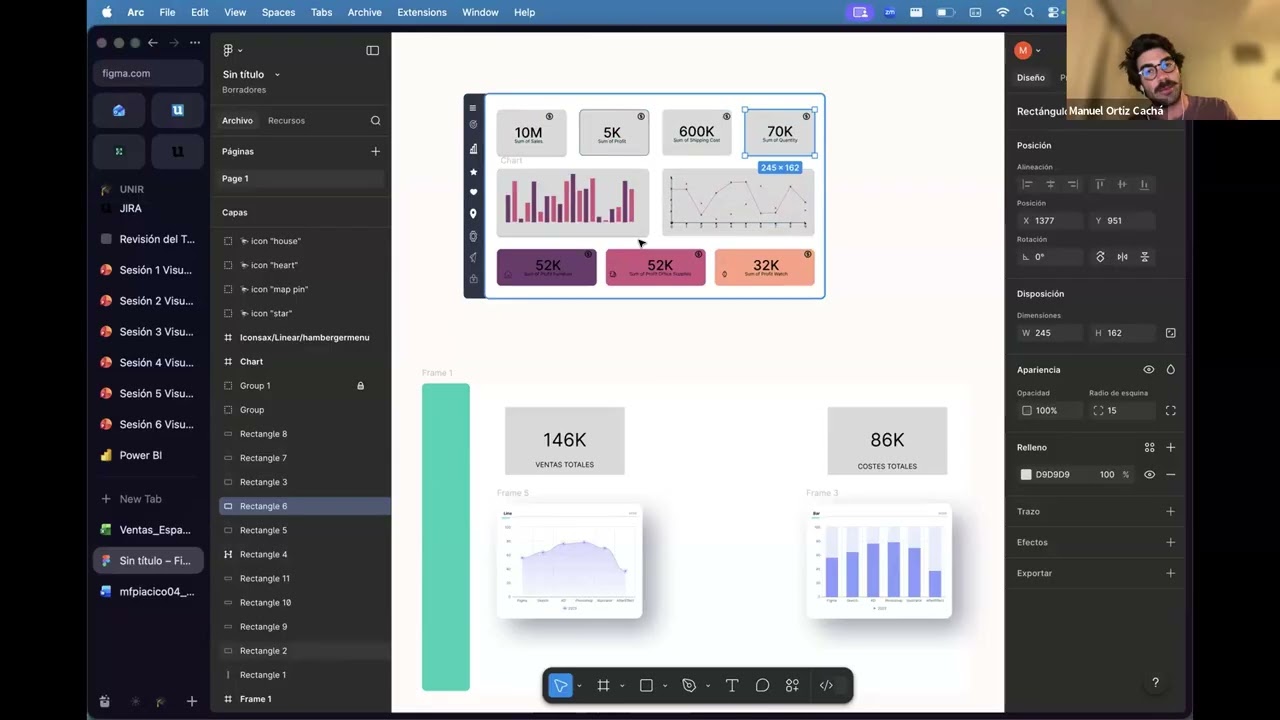Select the Pen tool
Viewport: 1280px width, 720px height.
coord(689,685)
